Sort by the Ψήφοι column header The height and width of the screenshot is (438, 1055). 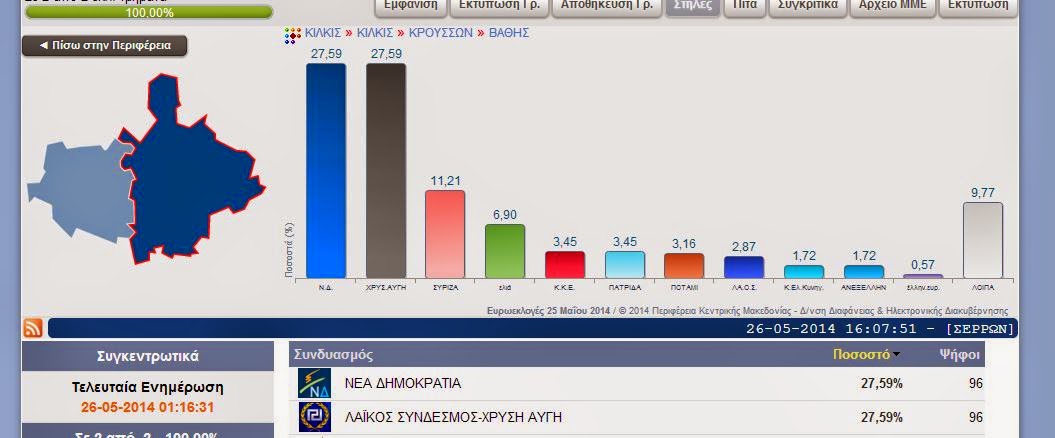point(959,354)
